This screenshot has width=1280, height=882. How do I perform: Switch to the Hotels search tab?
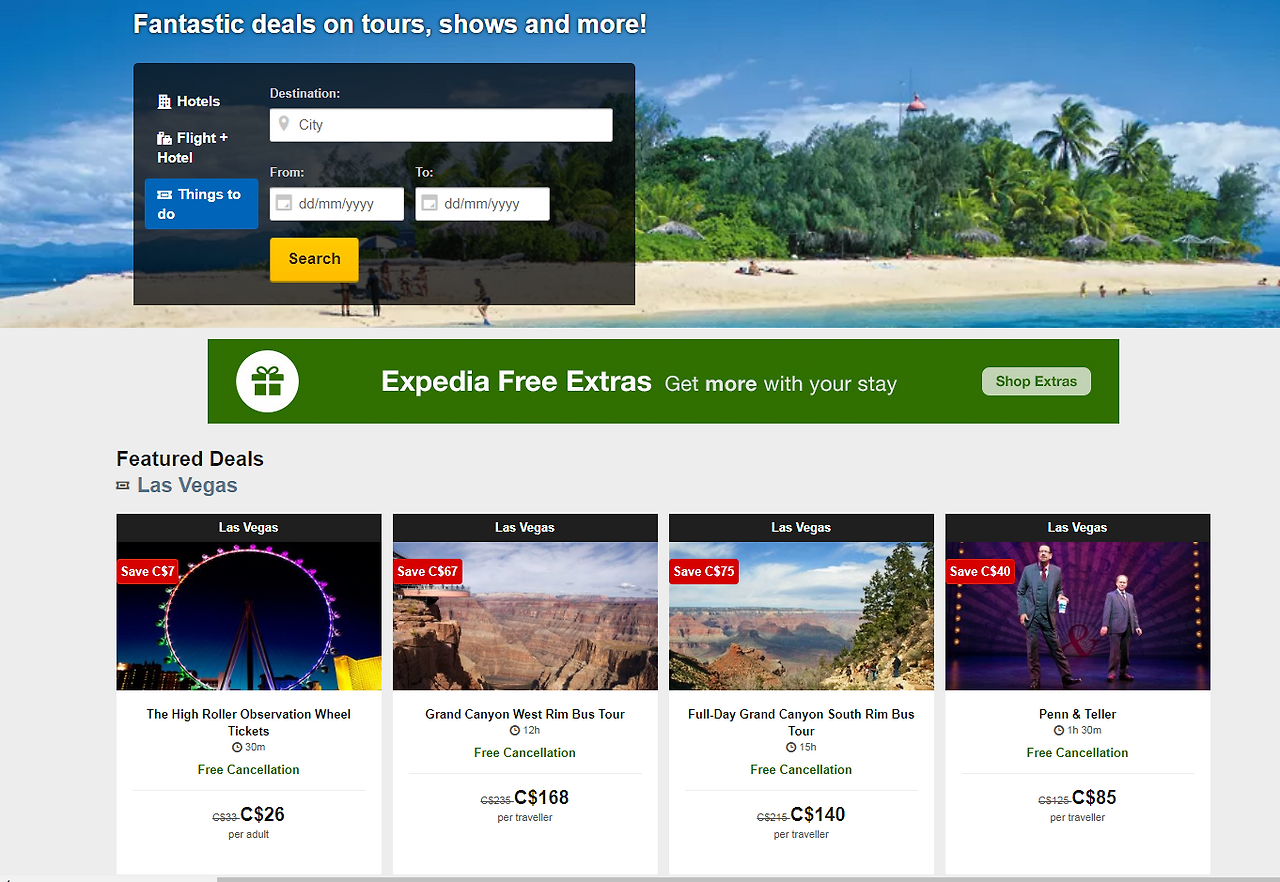(189, 101)
